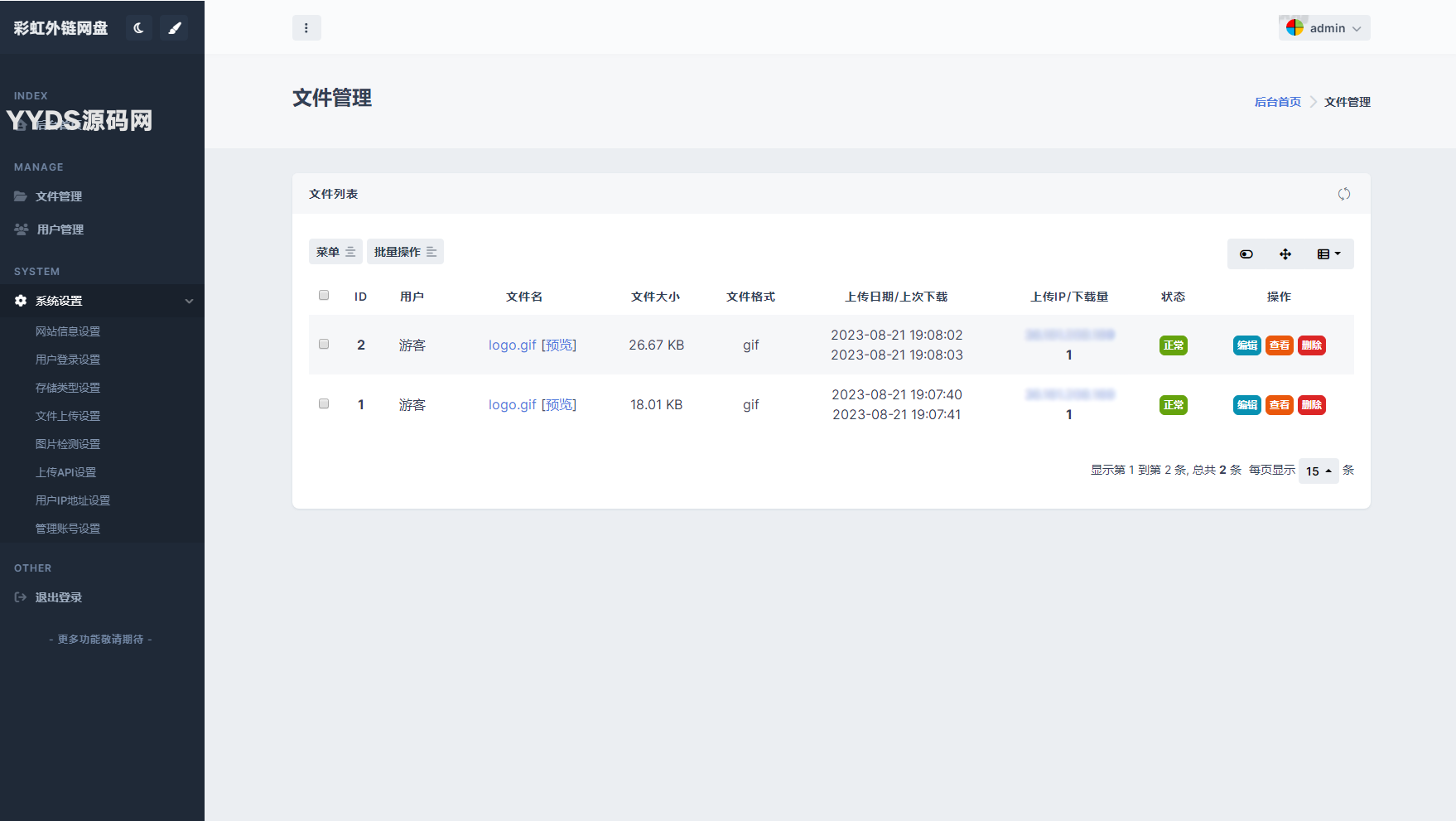Open 用户管理 in the sidebar

(60, 229)
